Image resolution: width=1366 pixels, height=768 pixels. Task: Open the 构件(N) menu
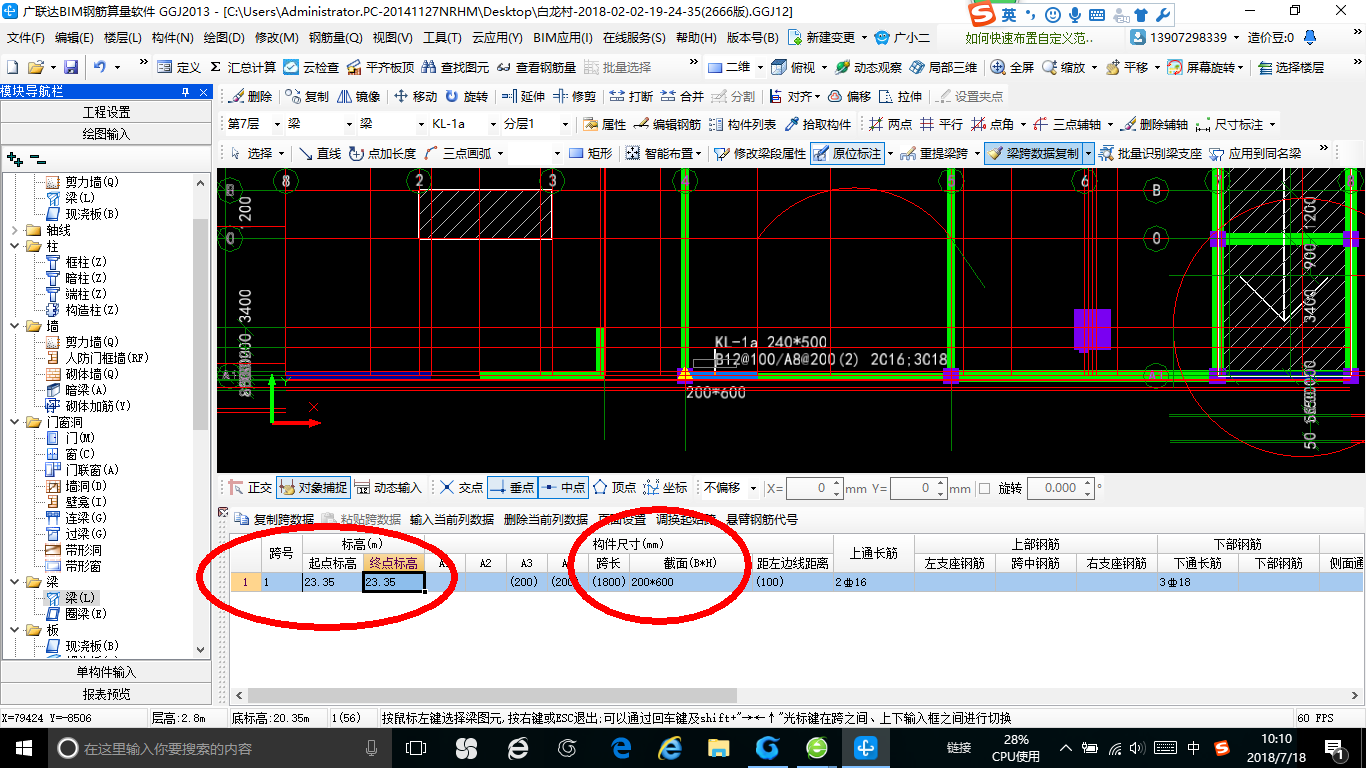point(172,37)
